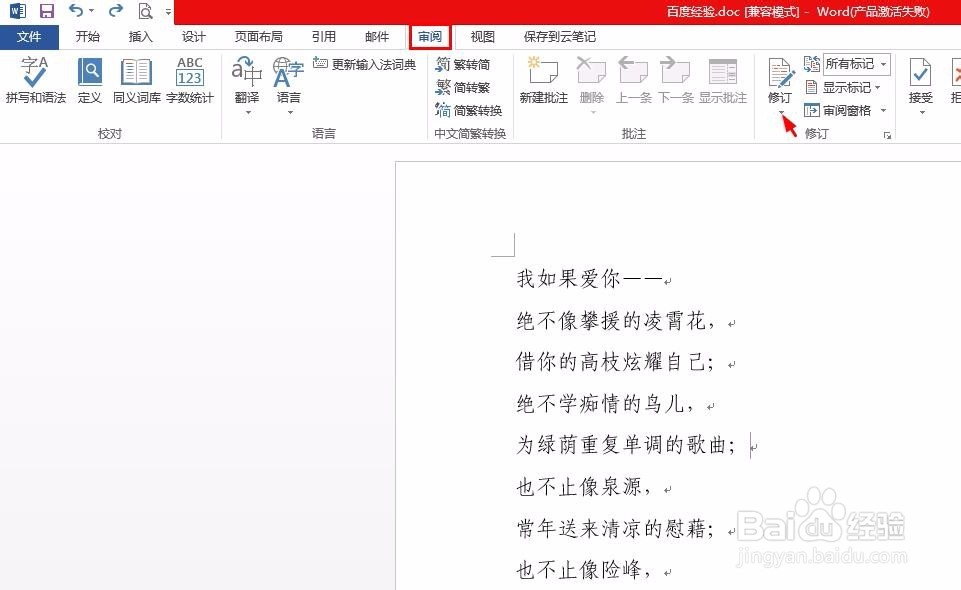Toggle the 审阅窗格 reviewing pane
The height and width of the screenshot is (590, 961).
point(837,111)
